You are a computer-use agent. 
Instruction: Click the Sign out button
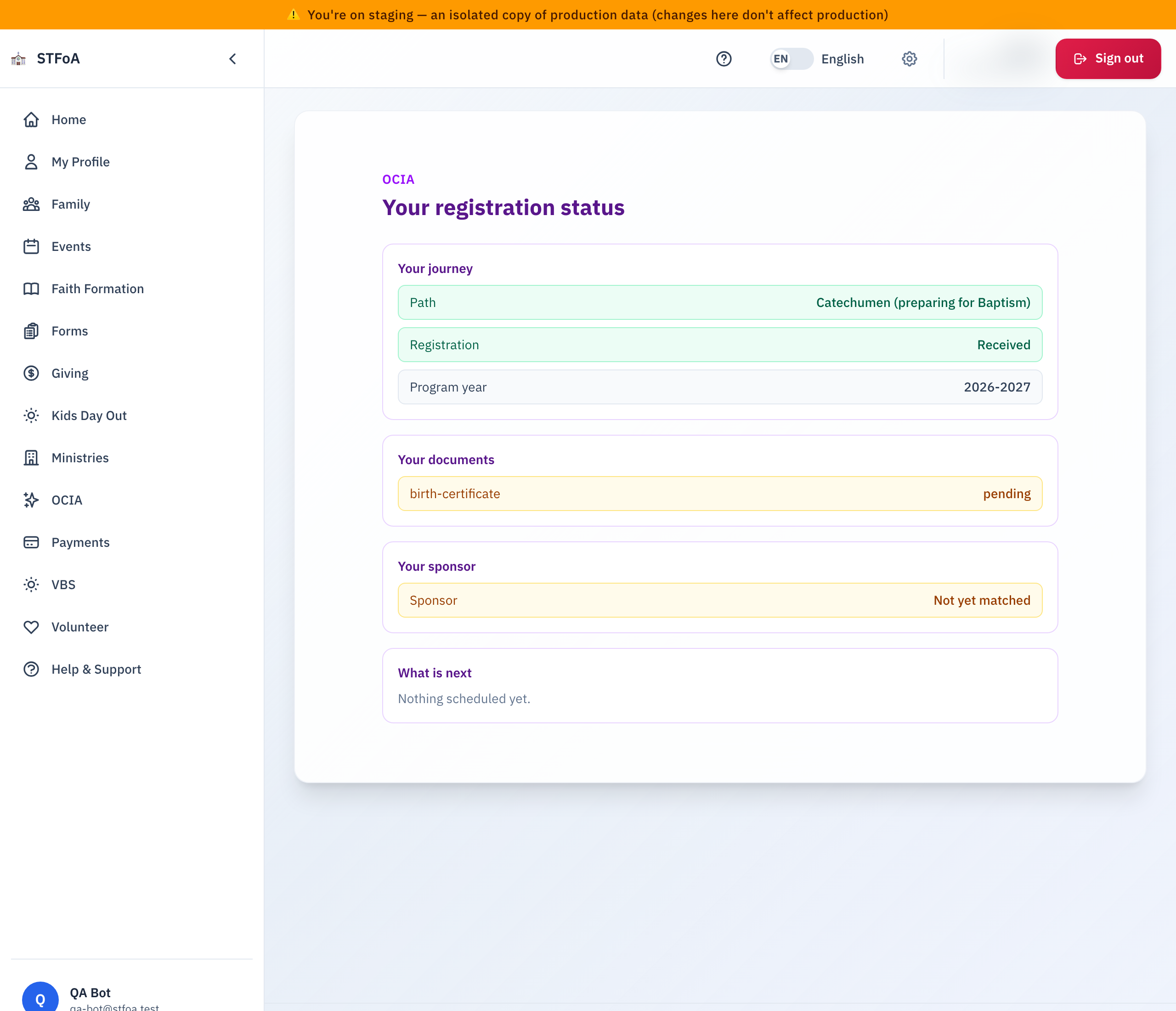point(1108,58)
